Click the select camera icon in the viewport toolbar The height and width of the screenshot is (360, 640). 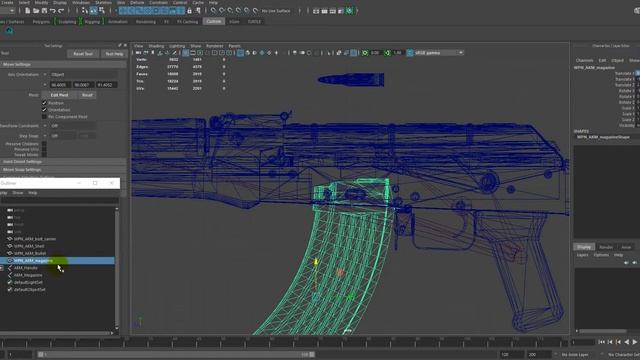click(x=138, y=53)
